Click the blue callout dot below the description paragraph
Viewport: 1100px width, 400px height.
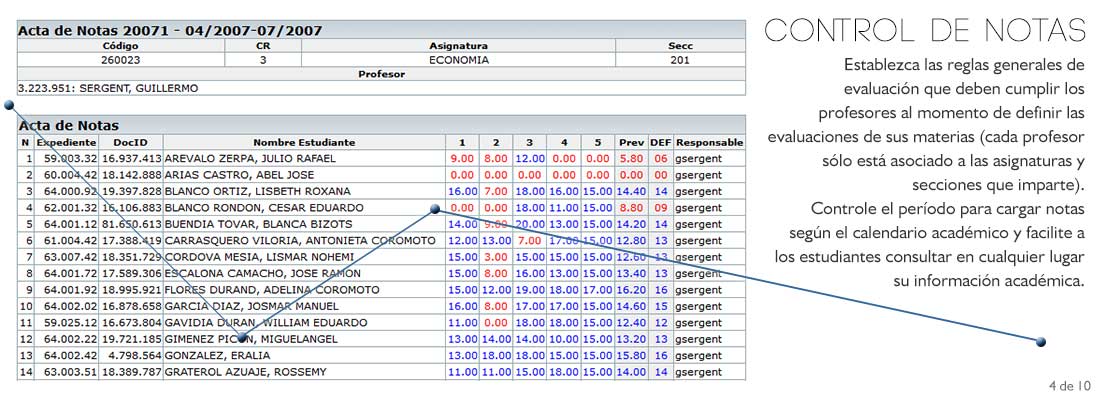point(1040,342)
